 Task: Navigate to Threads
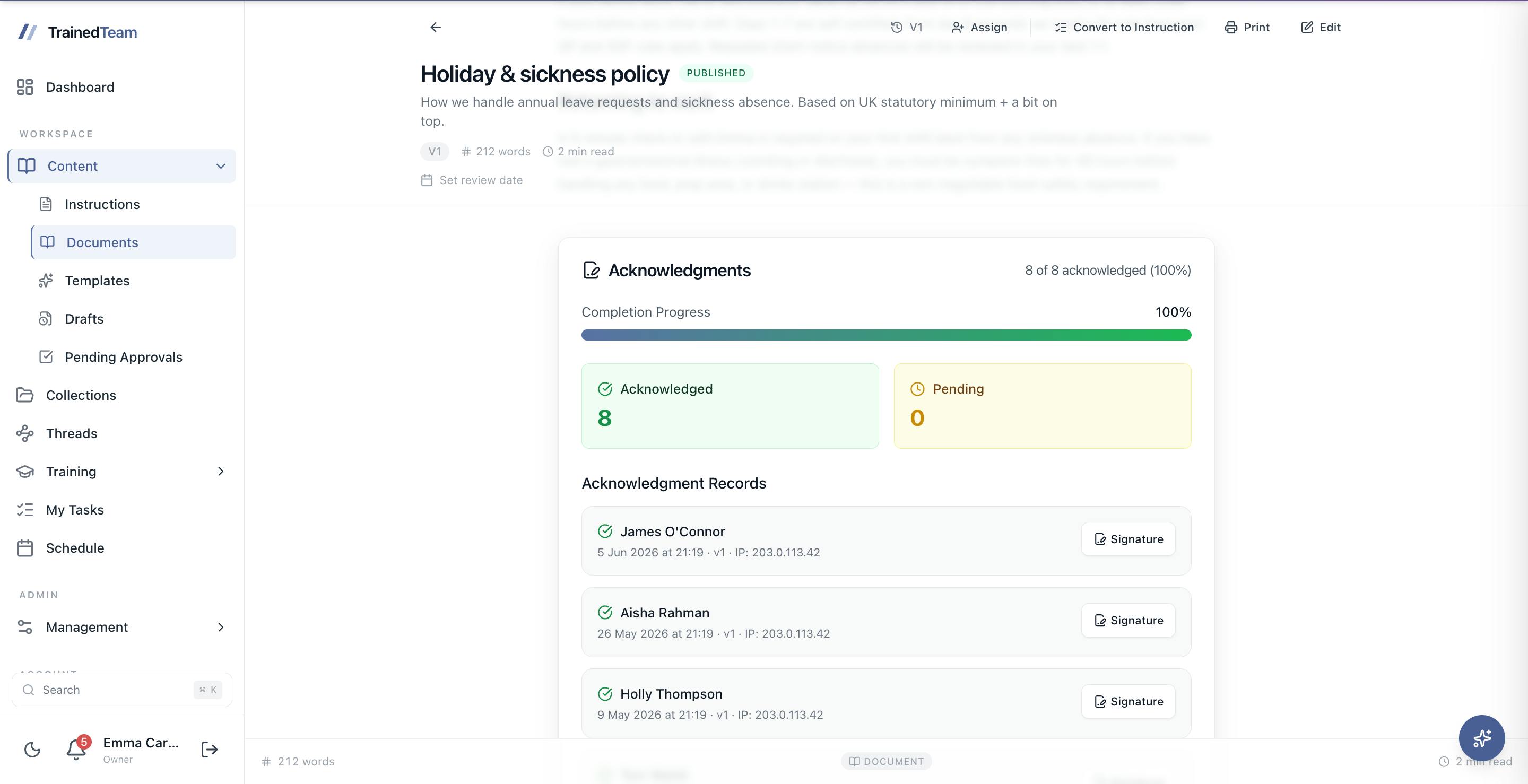coord(121,433)
